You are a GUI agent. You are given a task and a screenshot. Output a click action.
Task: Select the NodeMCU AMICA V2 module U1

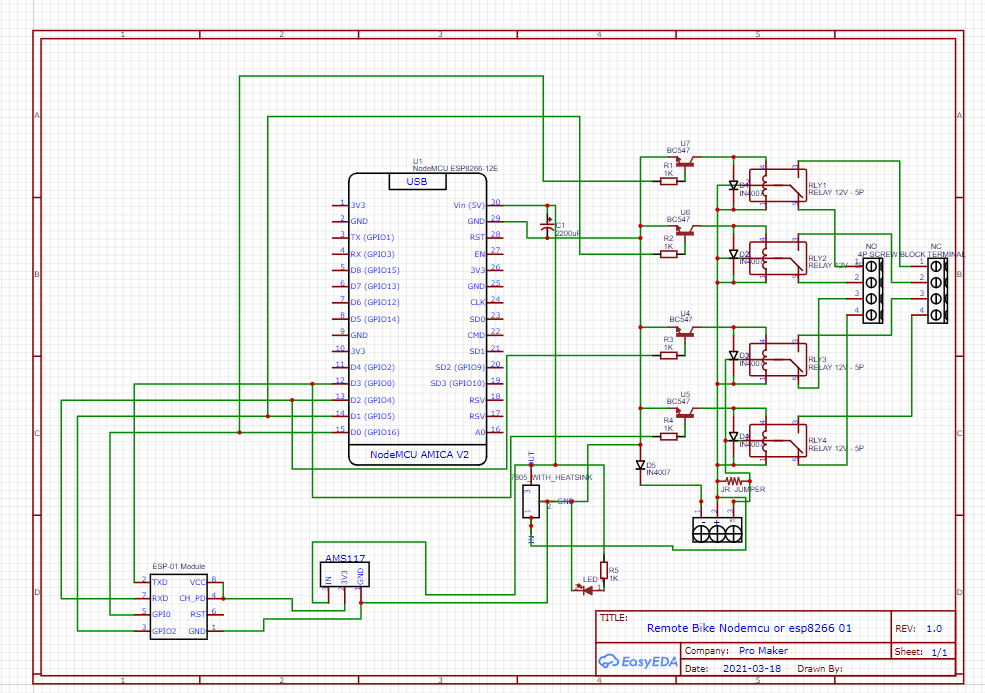tap(420, 320)
